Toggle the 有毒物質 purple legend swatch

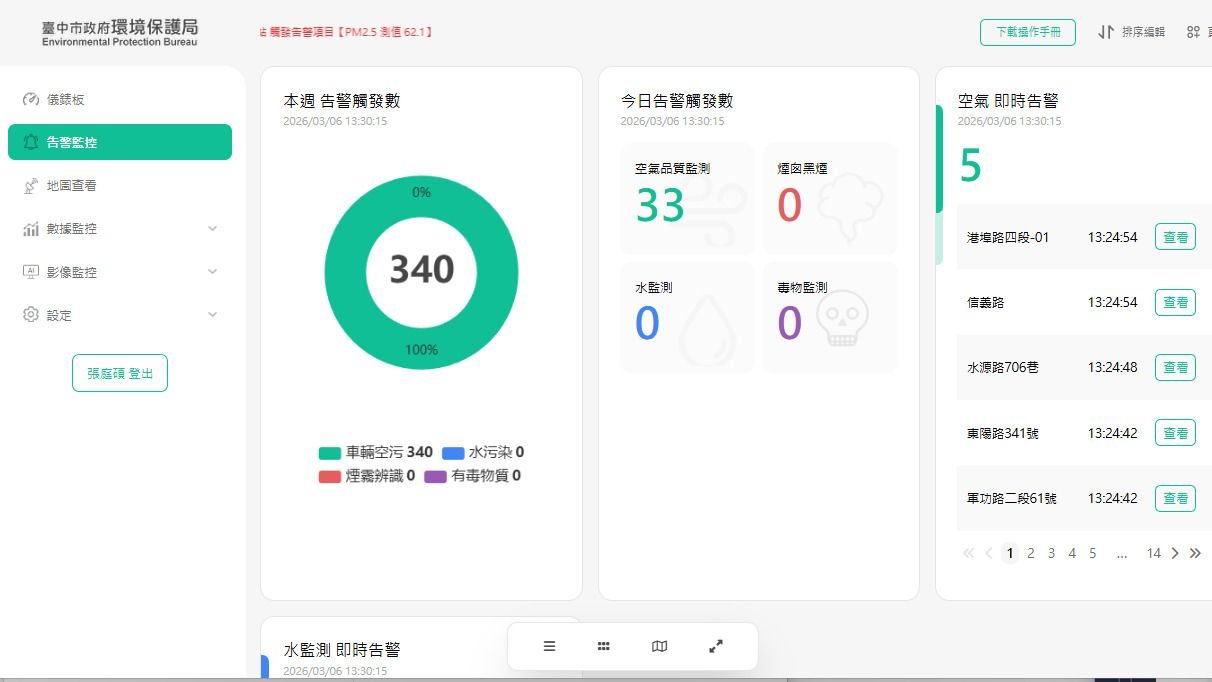(436, 476)
